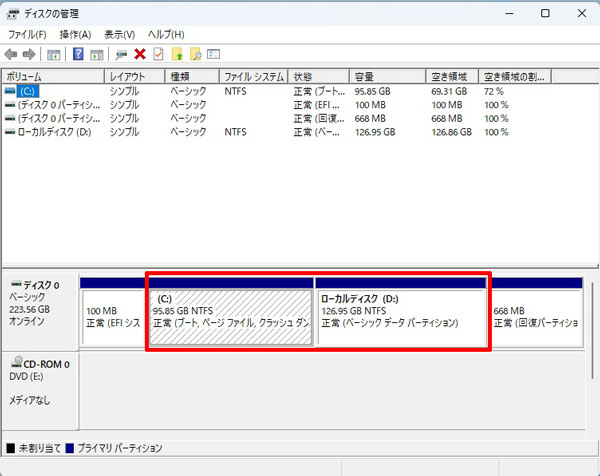Select ローカルディスク (D:) row in volume list
Image resolution: width=600 pixels, height=476 pixels.
coord(50,131)
